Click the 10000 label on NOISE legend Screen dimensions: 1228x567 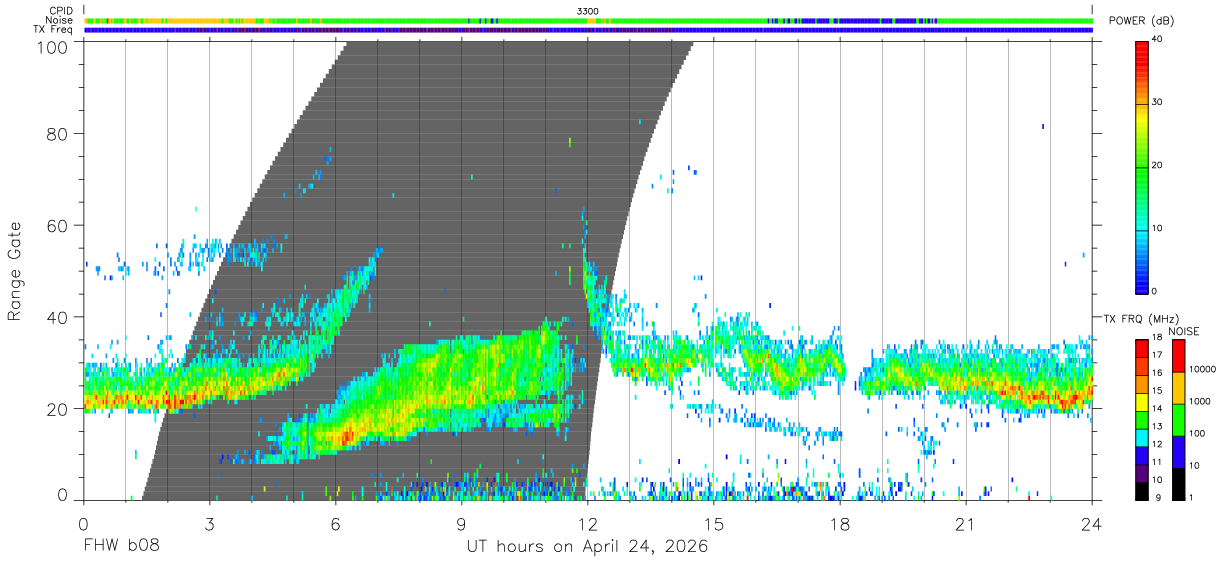[1203, 369]
